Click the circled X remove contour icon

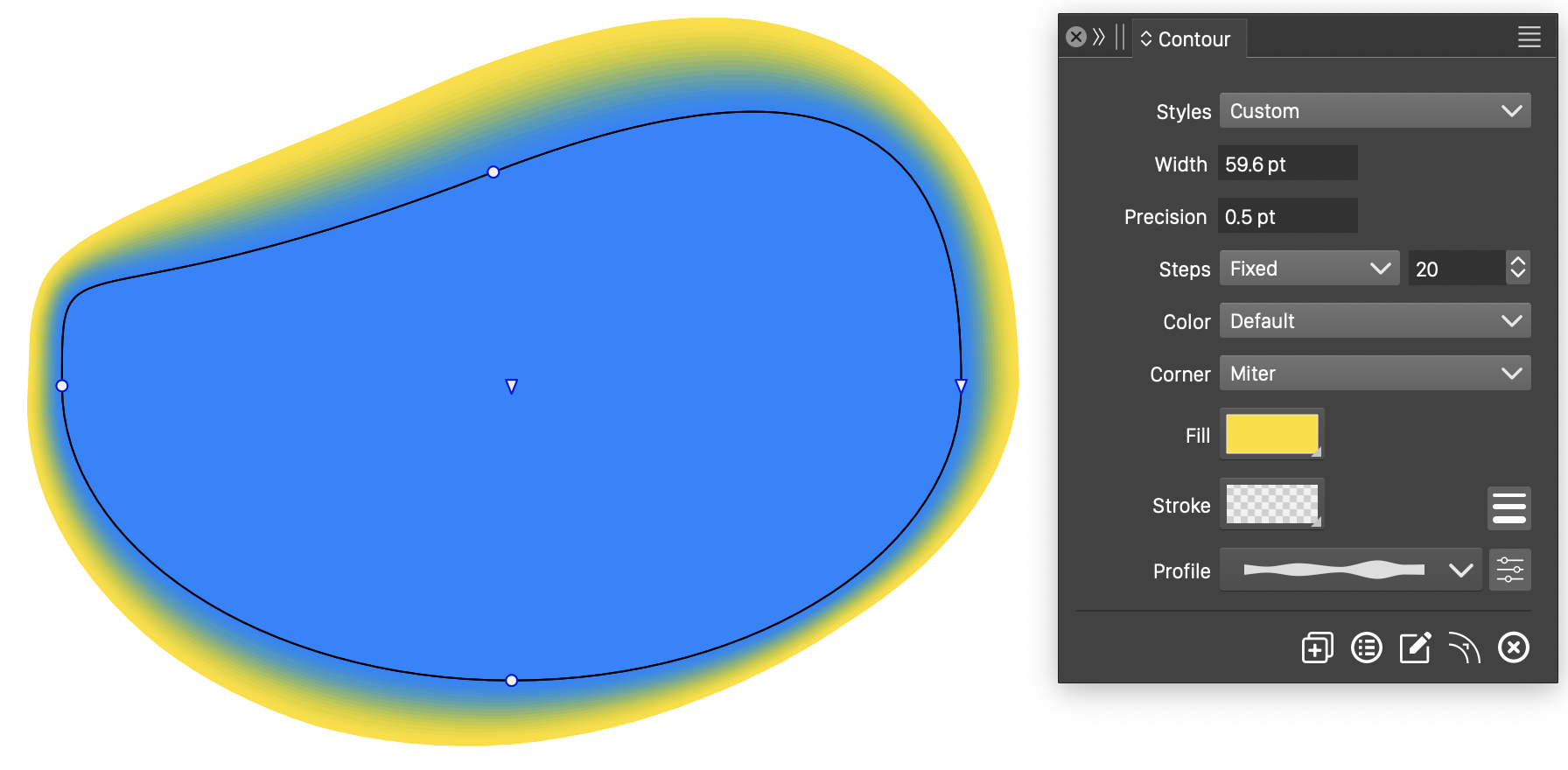coord(1513,648)
